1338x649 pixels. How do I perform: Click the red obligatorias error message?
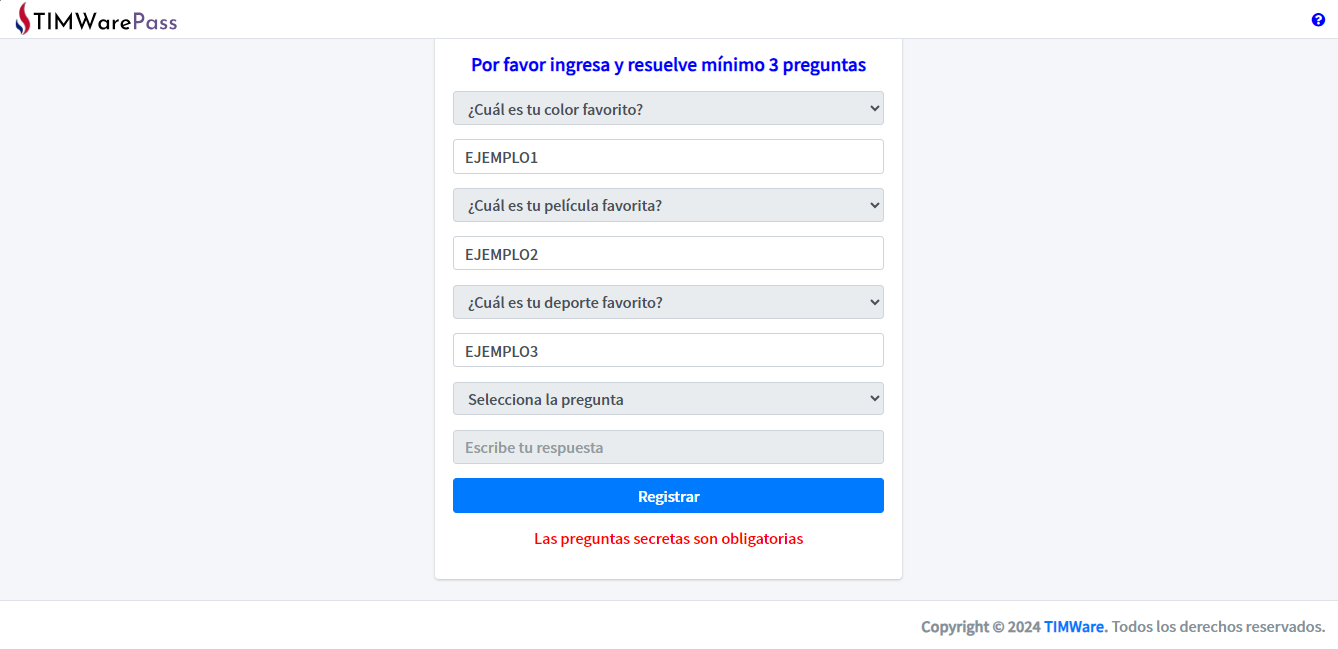click(668, 538)
